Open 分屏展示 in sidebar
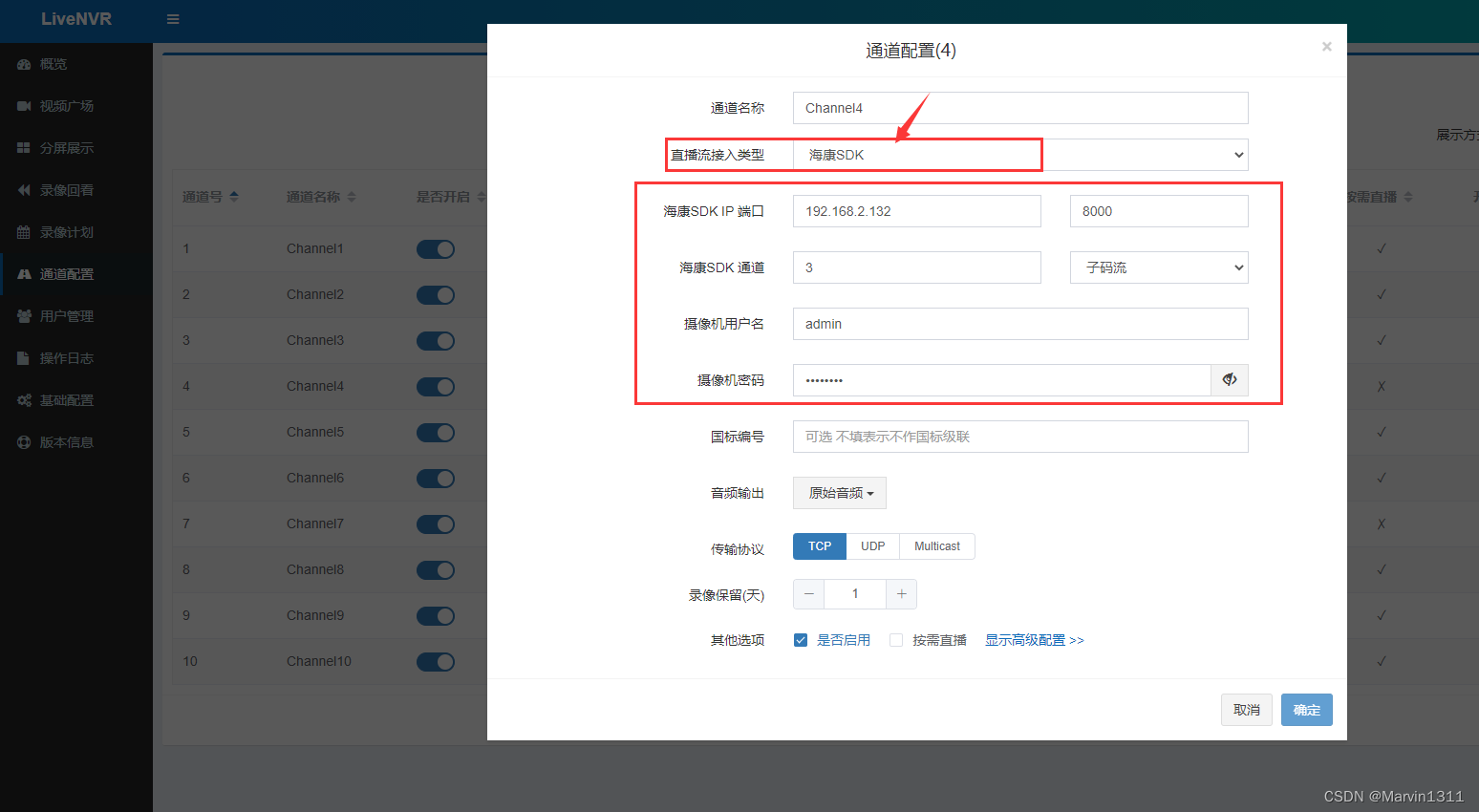Viewport: 1479px width, 812px height. 76,148
